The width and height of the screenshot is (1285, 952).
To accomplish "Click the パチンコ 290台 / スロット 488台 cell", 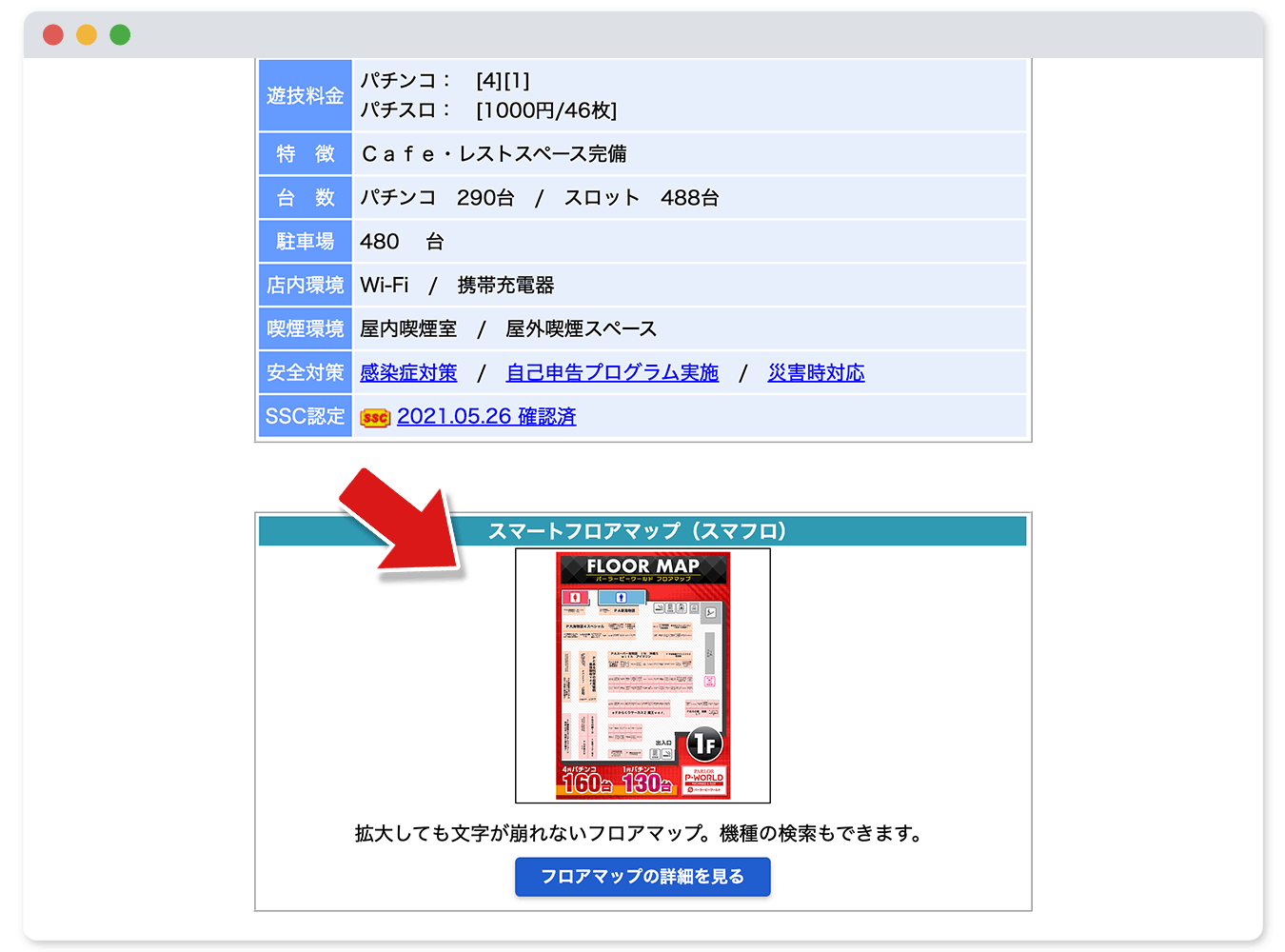I will click(x=690, y=198).
